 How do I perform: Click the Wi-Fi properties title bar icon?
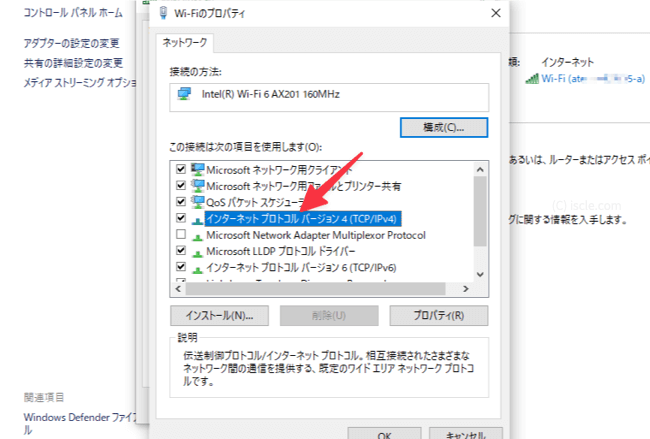coord(163,13)
